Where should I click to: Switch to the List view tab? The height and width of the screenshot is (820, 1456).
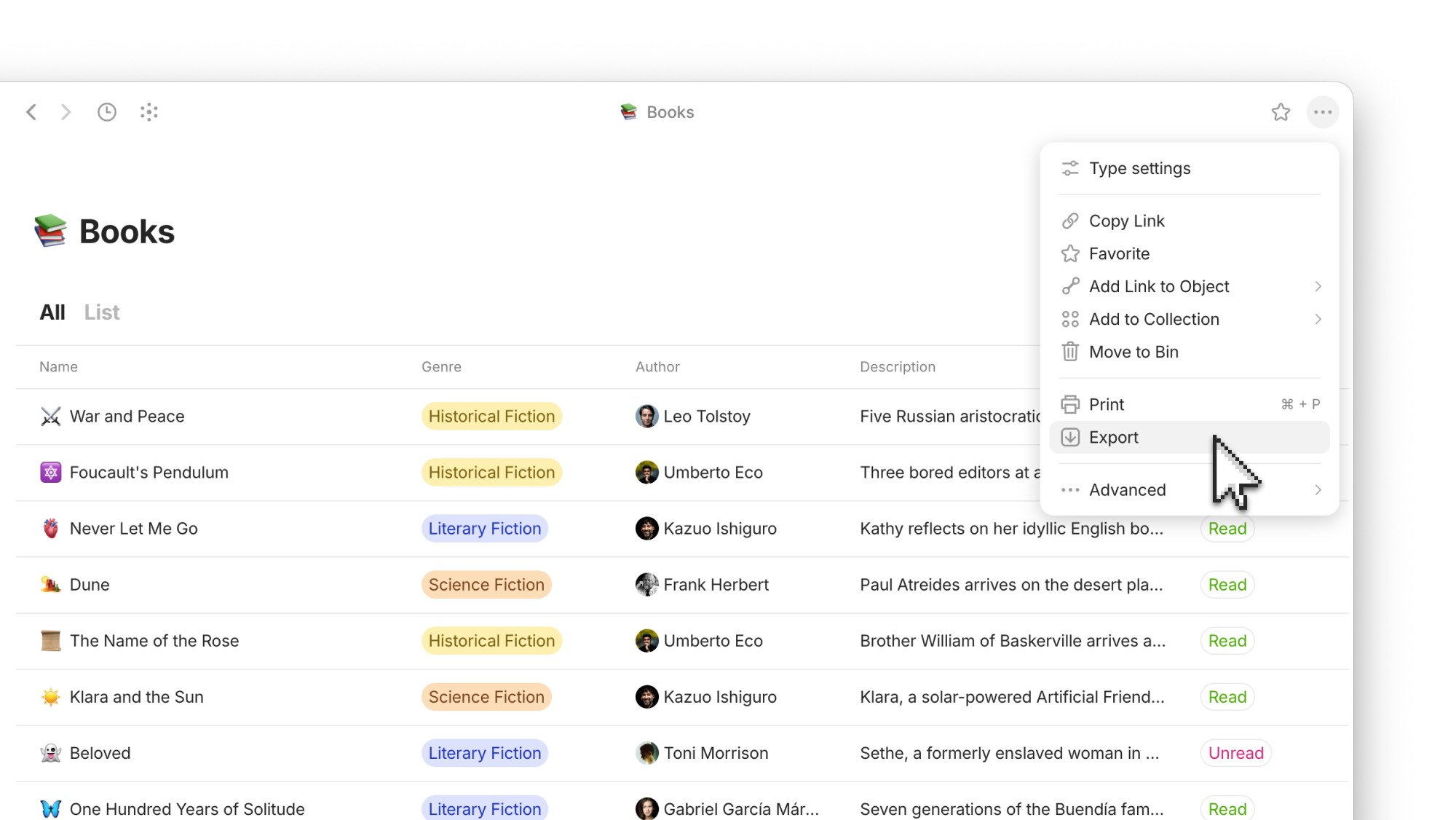[102, 312]
